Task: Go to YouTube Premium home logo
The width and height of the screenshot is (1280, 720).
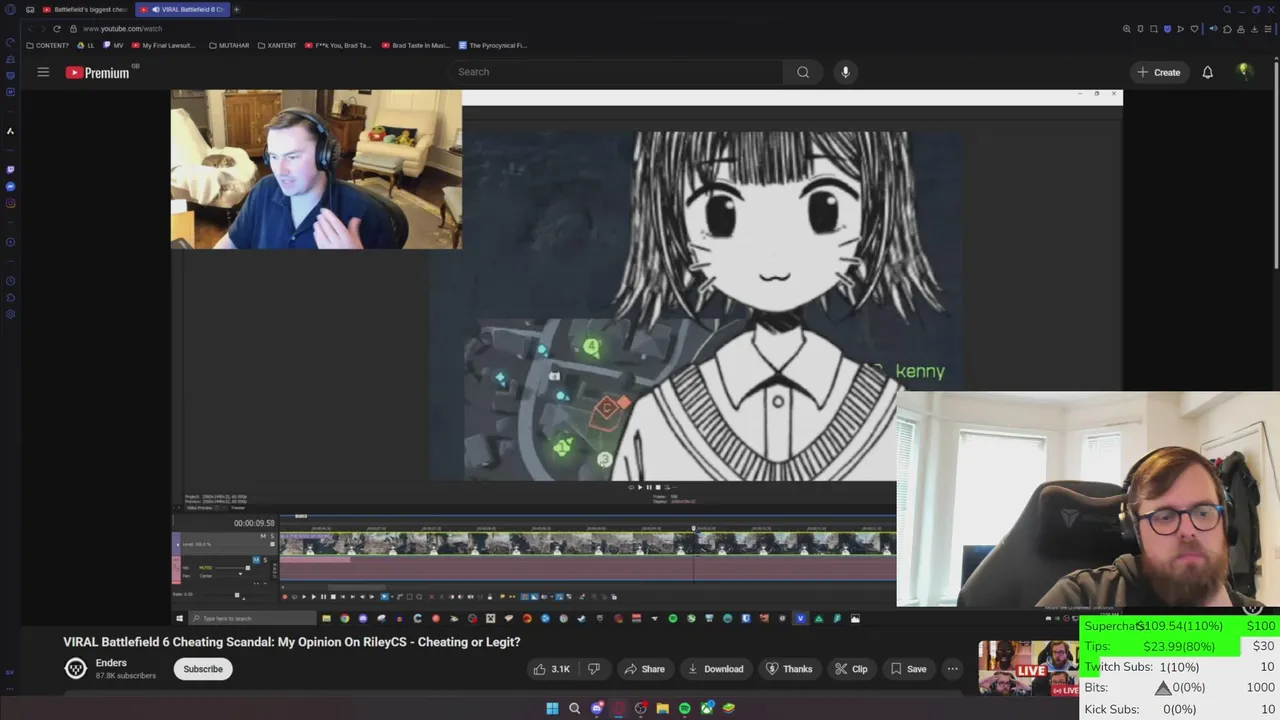Action: coord(97,72)
